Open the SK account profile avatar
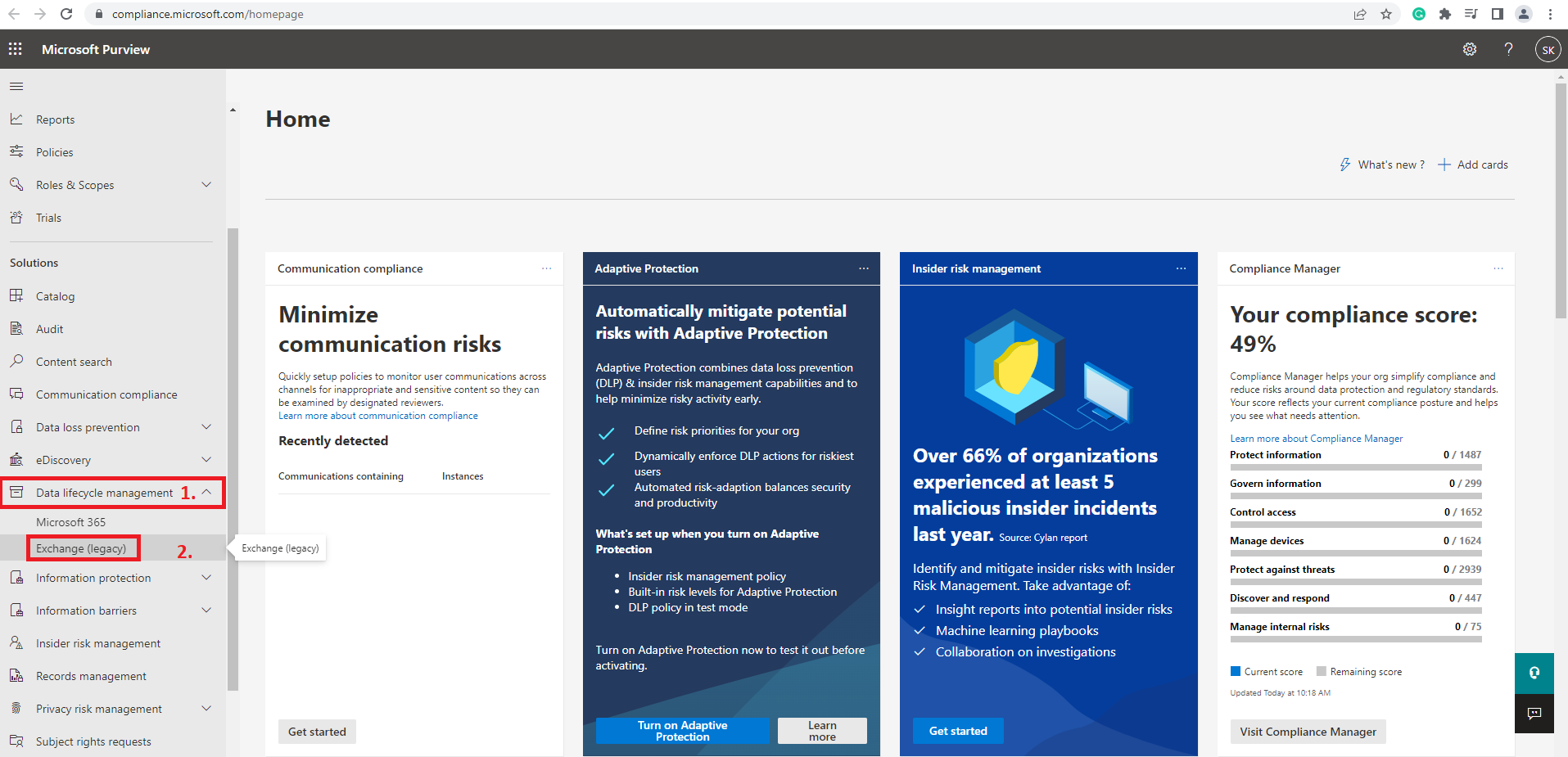The image size is (1568, 757). 1548,50
